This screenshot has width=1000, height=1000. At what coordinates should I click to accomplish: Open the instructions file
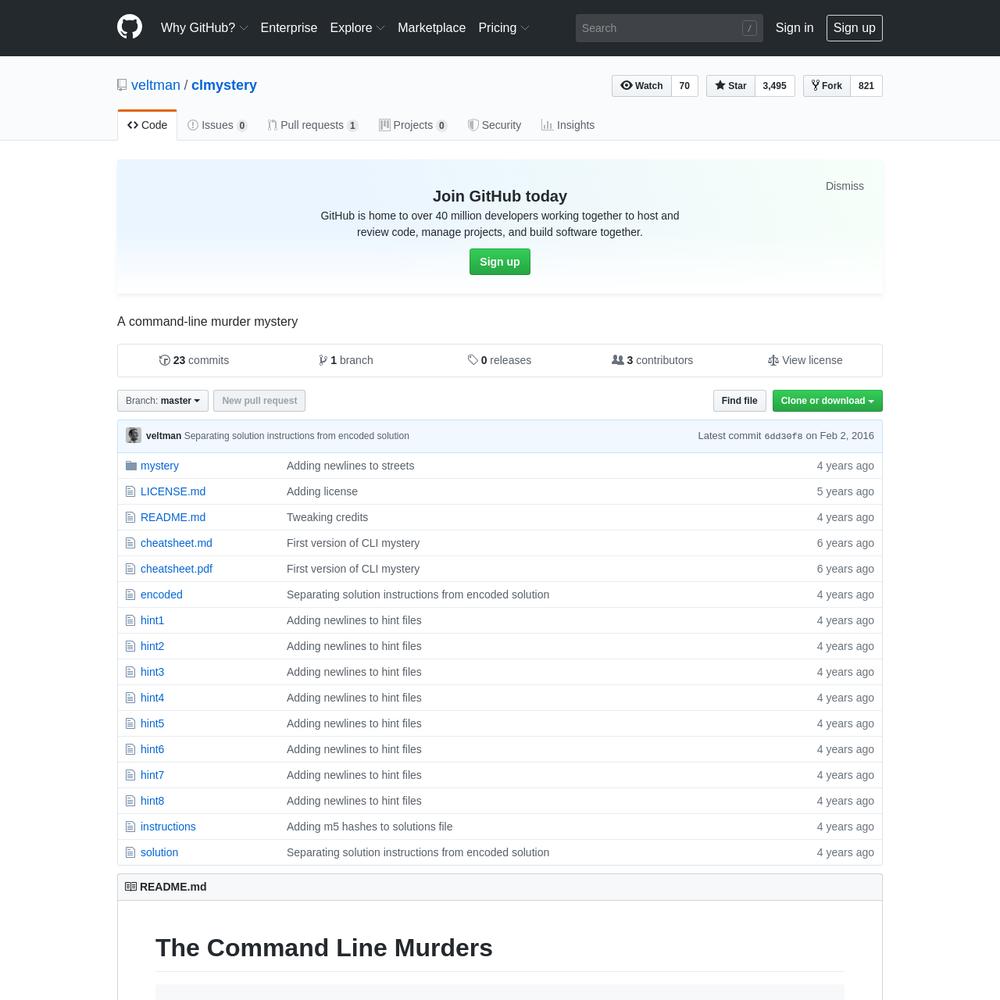click(168, 827)
